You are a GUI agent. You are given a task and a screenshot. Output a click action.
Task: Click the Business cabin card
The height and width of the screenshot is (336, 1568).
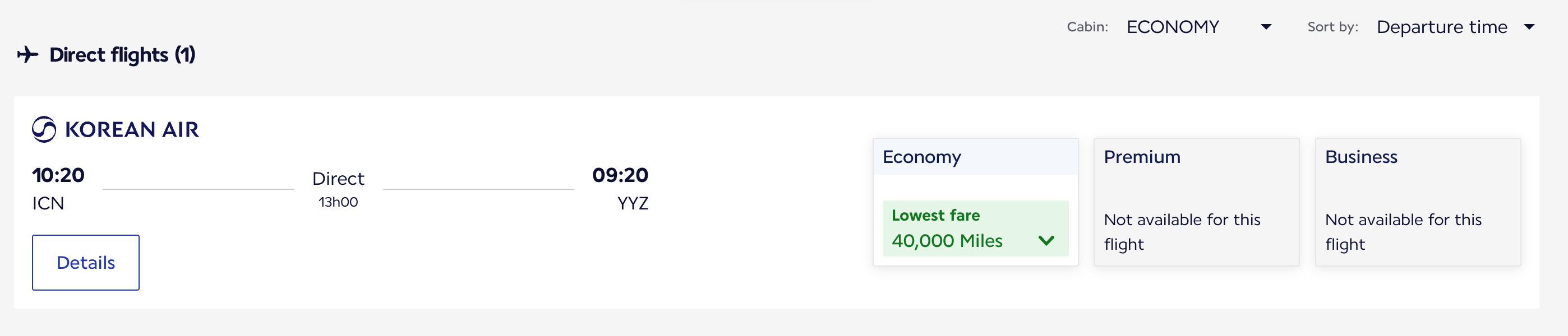[1418, 203]
